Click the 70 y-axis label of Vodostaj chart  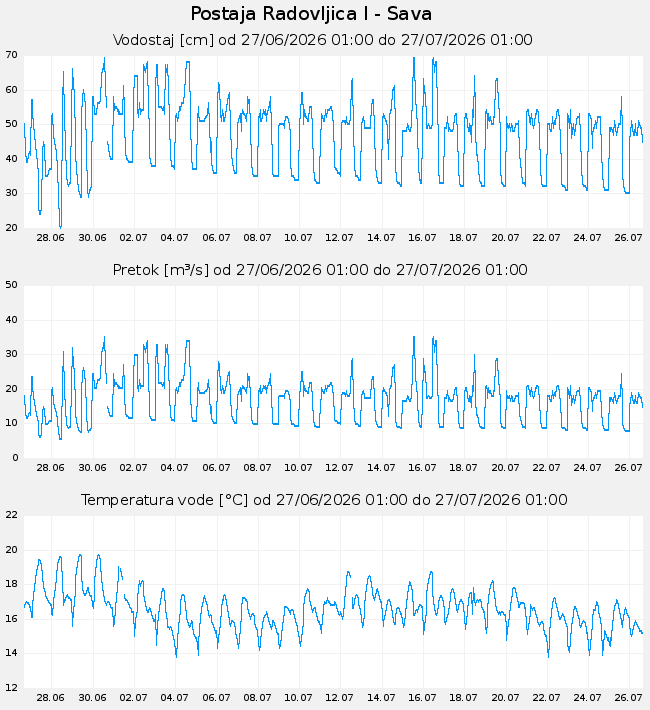(x=12, y=55)
